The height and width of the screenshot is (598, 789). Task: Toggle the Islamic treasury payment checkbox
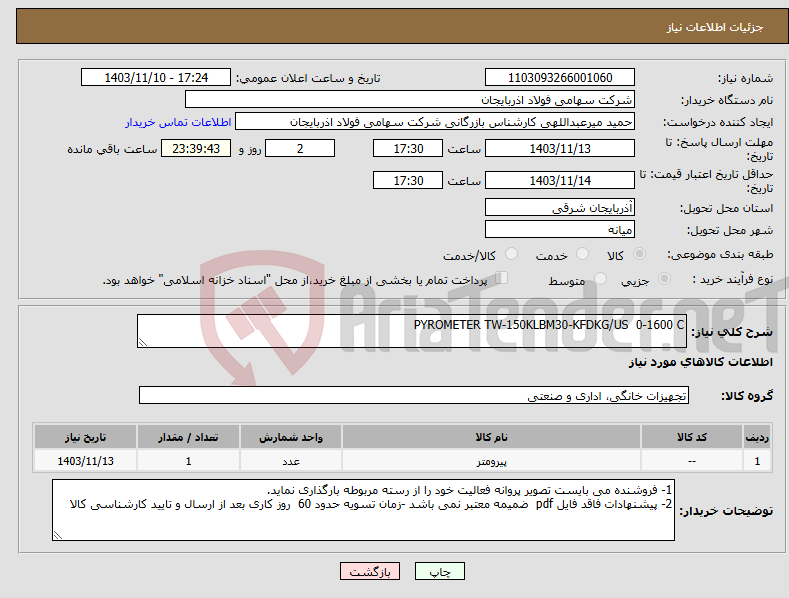click(501, 277)
